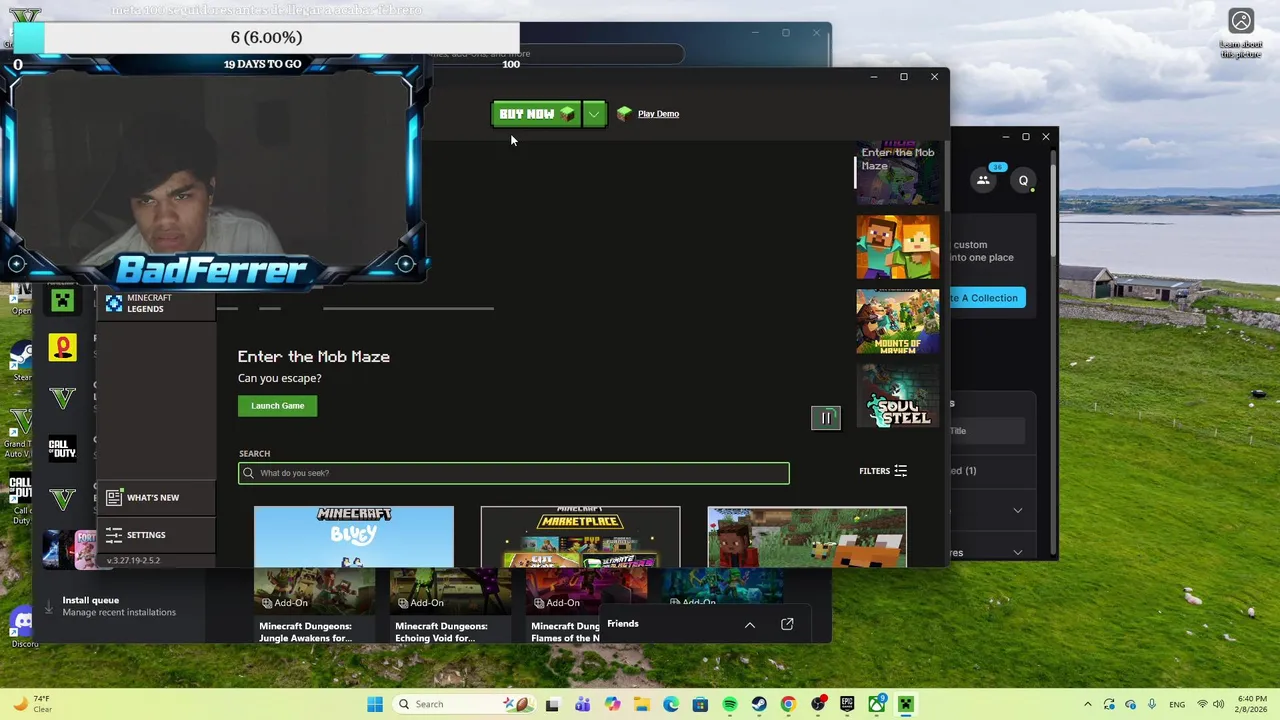Viewport: 1280px width, 720px height.
Task: Select the Call of Duty icon in sidebar
Action: [63, 448]
